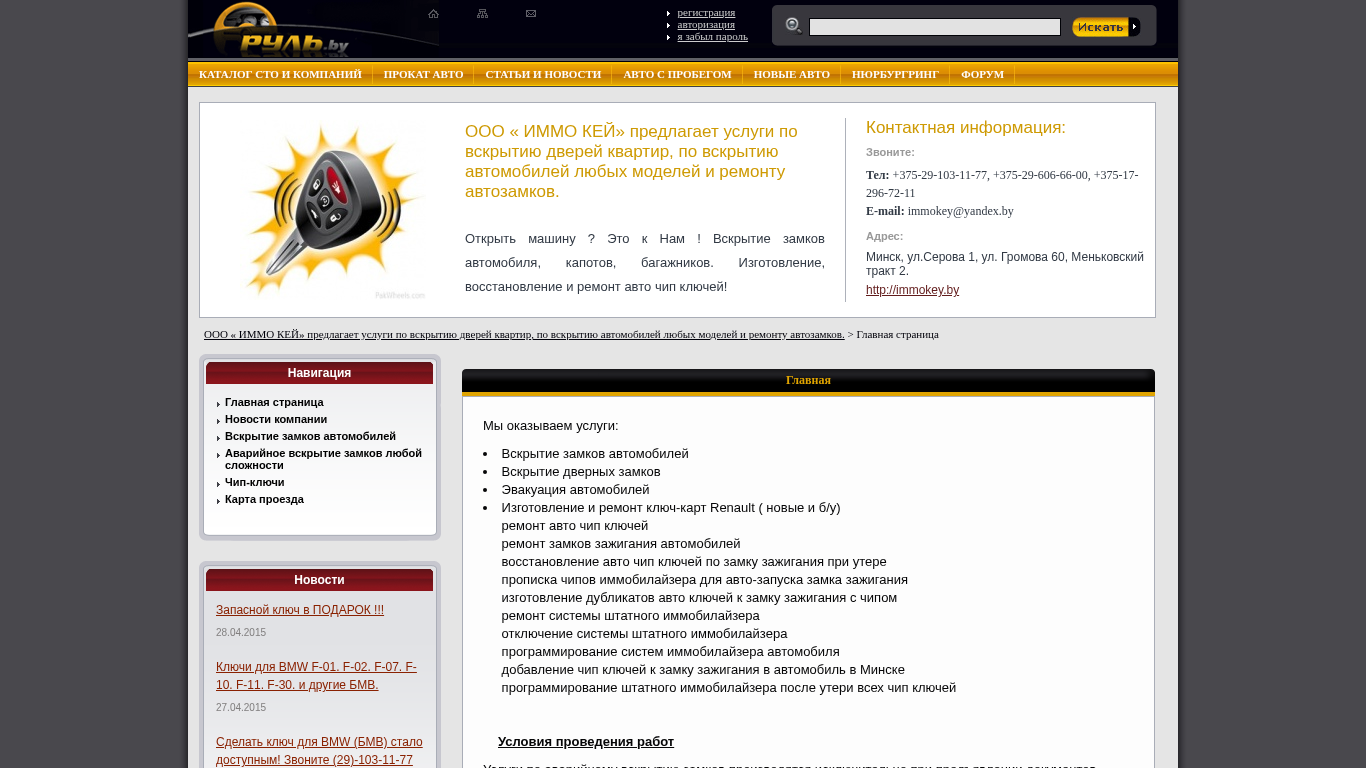Screen dimensions: 1366x768
Task: Open the ПРОКАТ АВТО menu item
Action: pos(423,74)
